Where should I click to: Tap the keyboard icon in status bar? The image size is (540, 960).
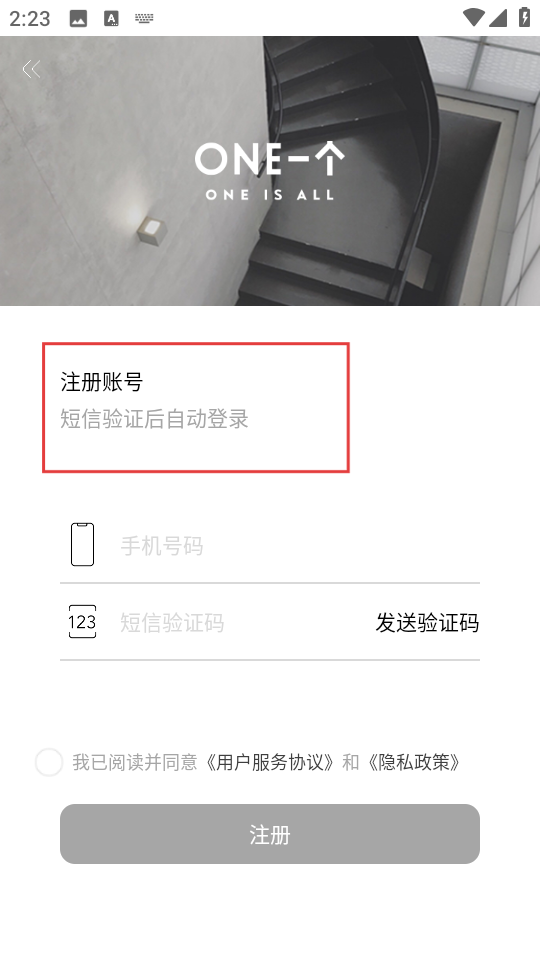coord(144,18)
